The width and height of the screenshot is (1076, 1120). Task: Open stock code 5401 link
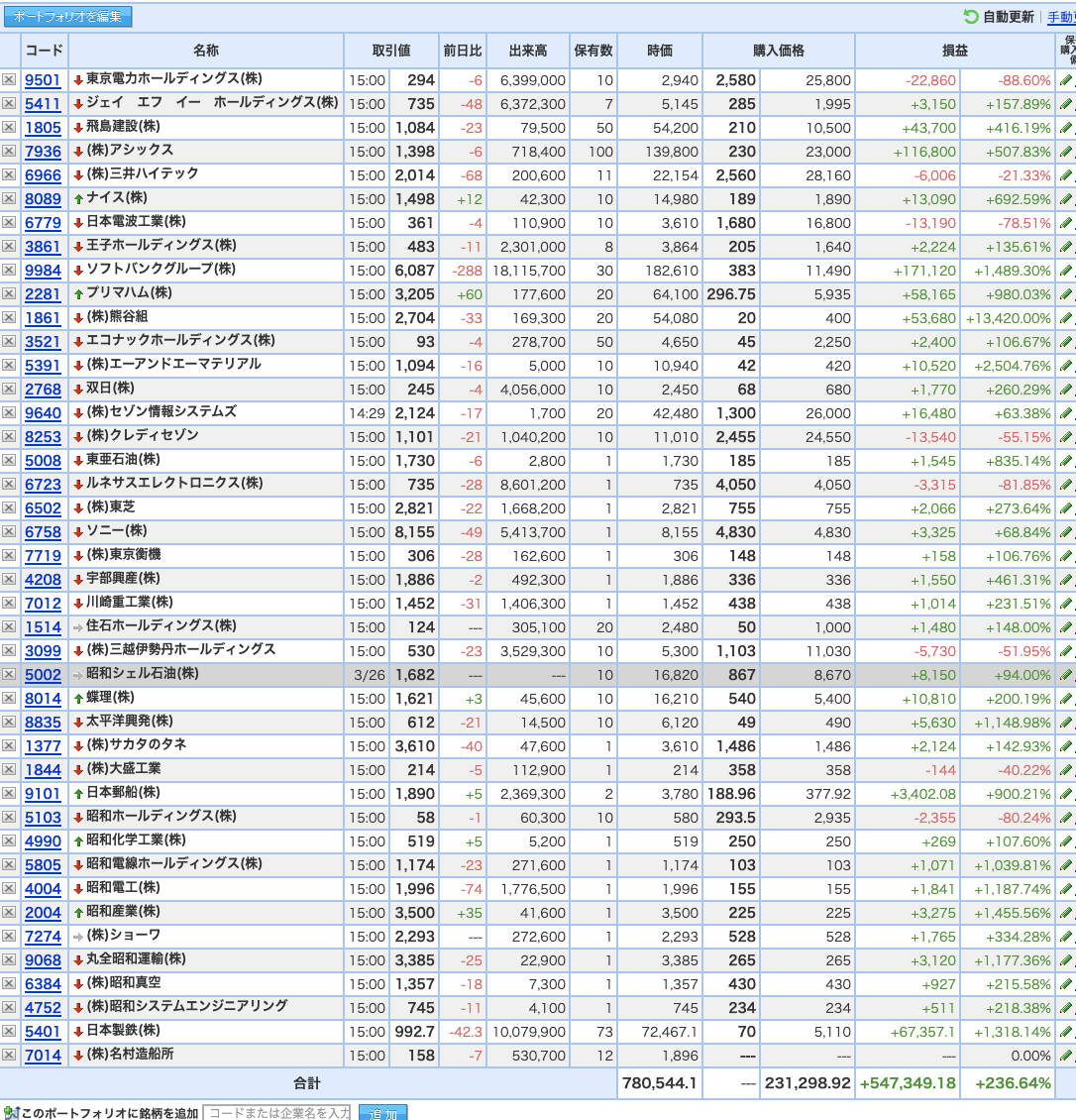point(43,1032)
